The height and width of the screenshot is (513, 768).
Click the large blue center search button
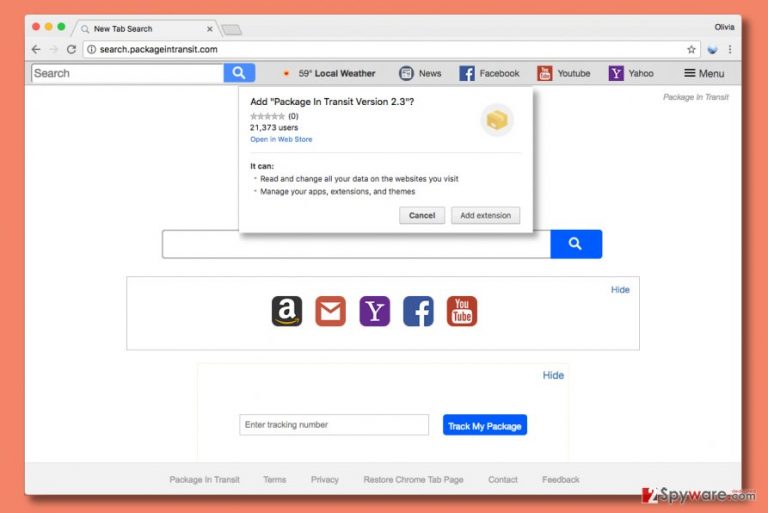click(576, 244)
